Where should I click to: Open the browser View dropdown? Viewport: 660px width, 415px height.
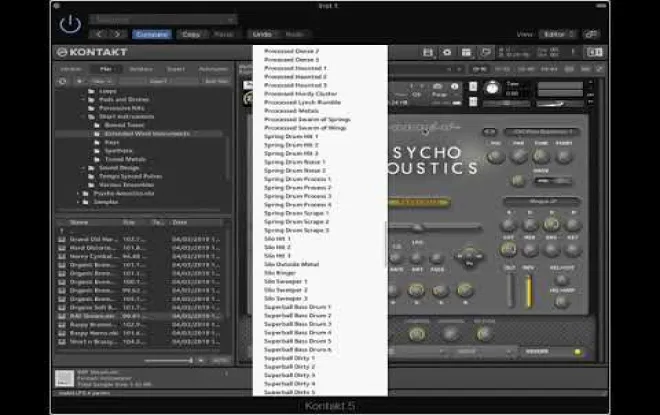(x=101, y=81)
